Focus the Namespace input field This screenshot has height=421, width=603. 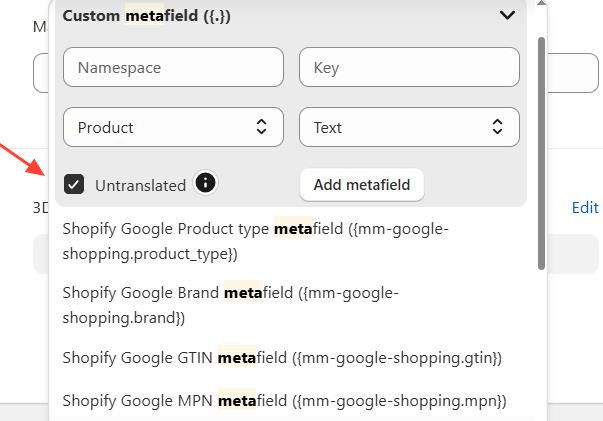click(173, 67)
